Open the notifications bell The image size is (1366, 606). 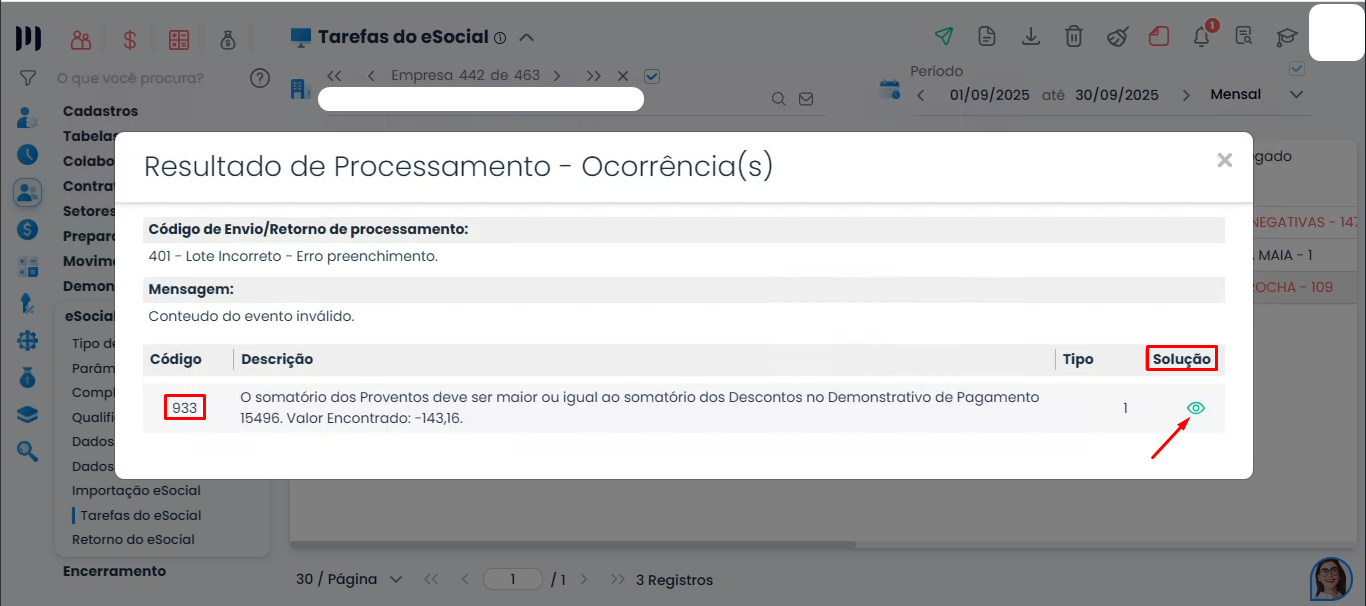[x=1202, y=37]
